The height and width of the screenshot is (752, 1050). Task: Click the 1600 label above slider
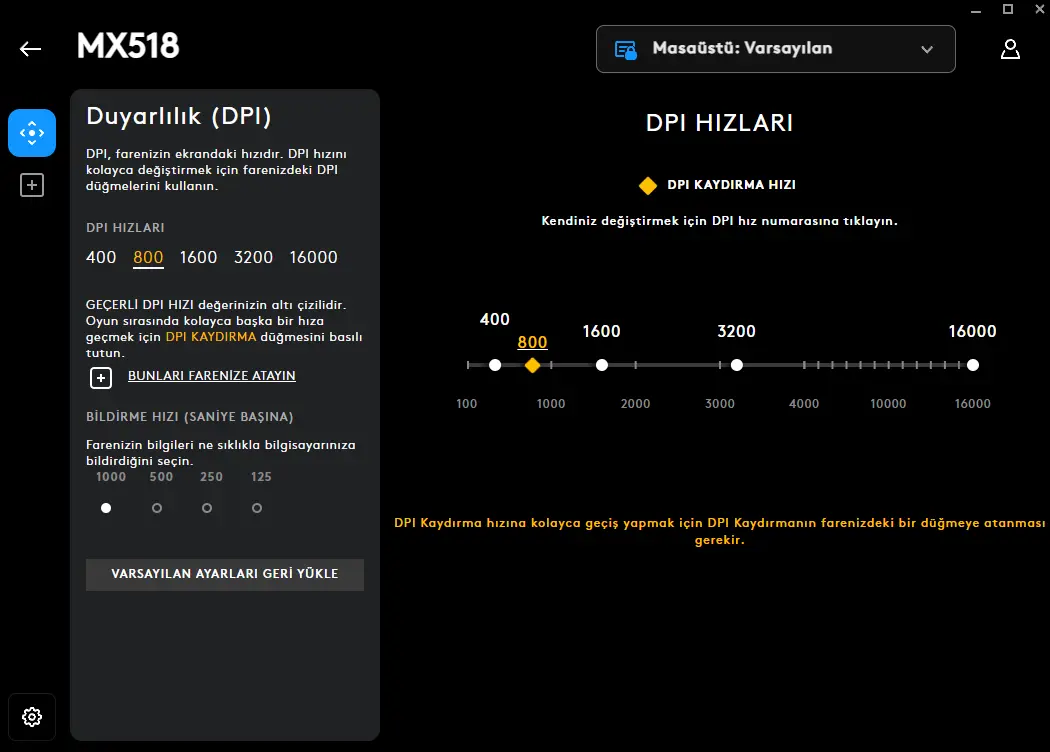coord(601,331)
